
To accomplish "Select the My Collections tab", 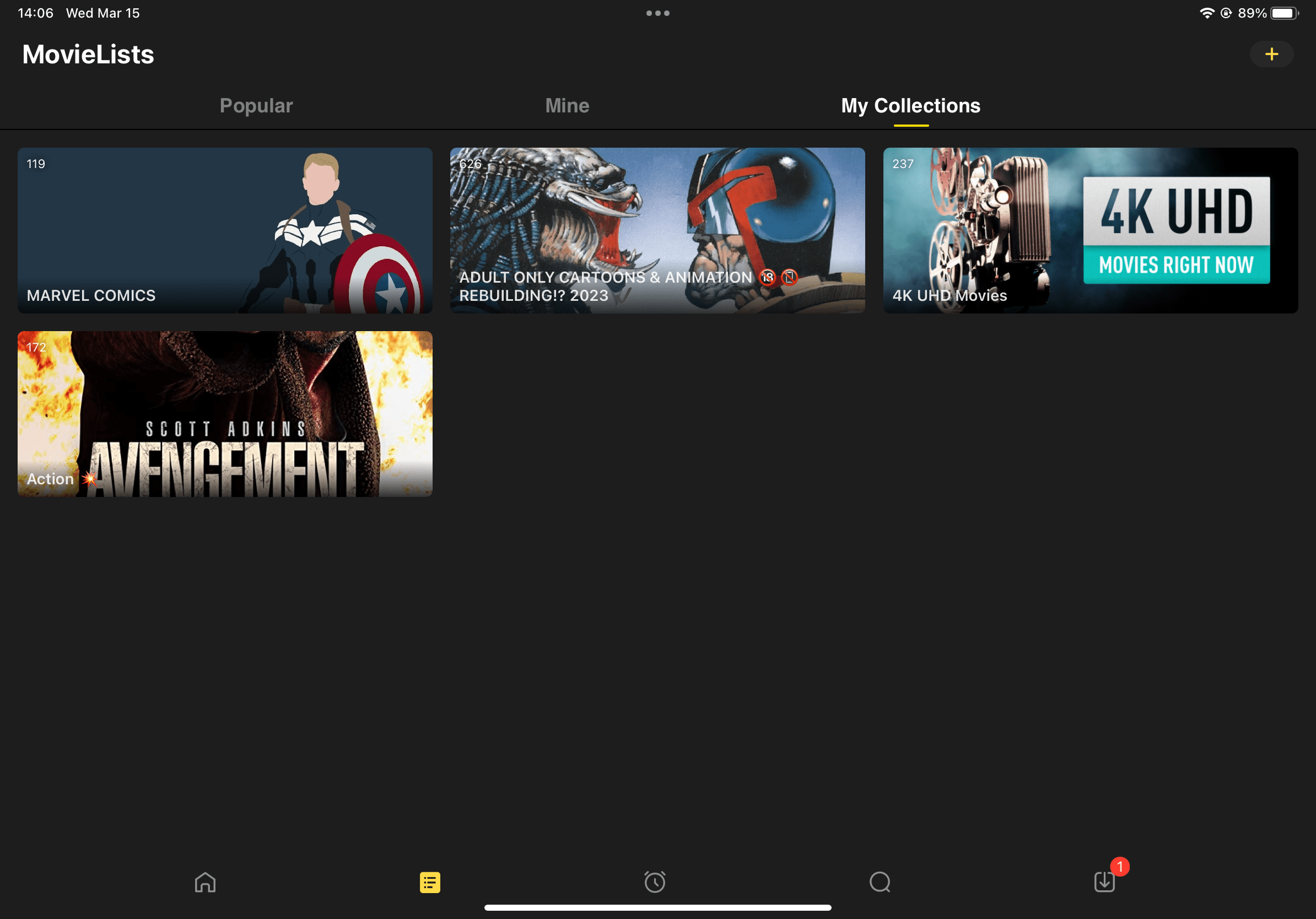I will coord(910,105).
